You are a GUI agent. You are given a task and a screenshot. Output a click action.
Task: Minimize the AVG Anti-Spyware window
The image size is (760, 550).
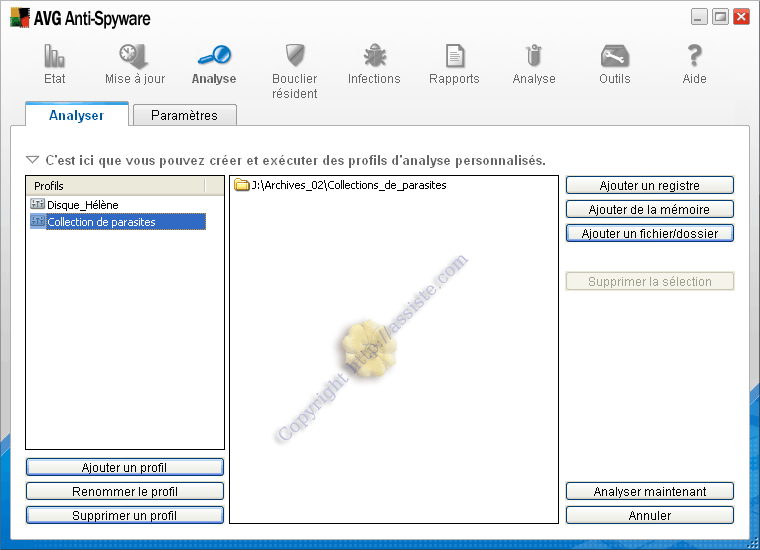click(698, 17)
